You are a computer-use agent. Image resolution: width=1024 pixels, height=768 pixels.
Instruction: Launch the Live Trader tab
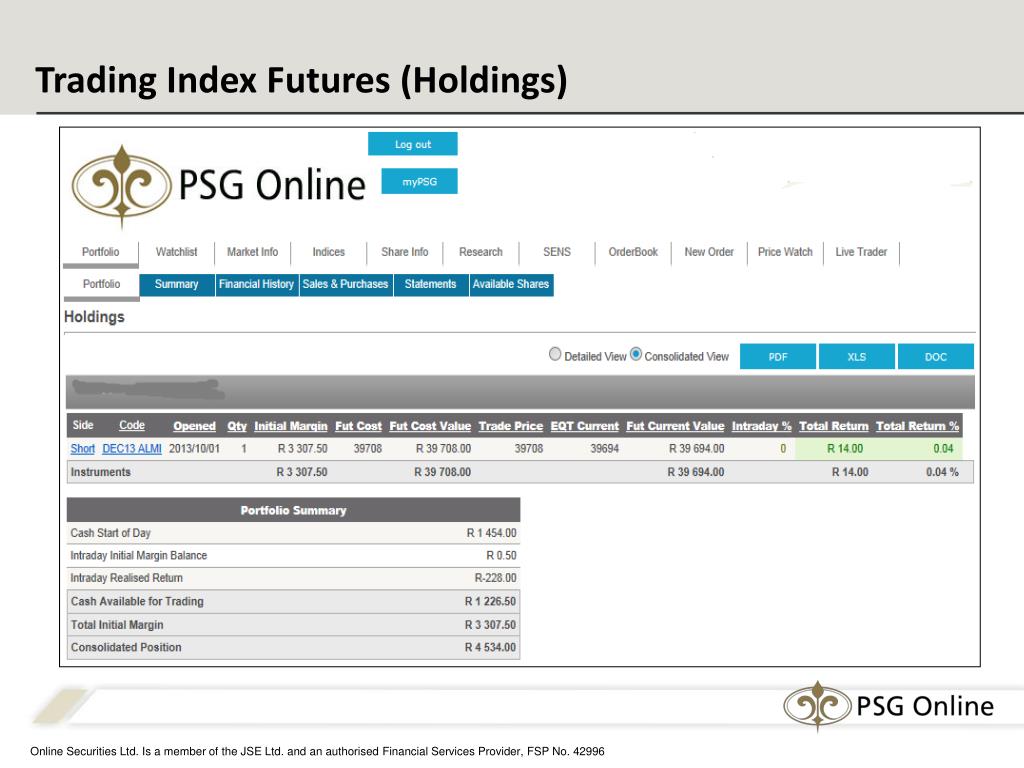click(861, 252)
